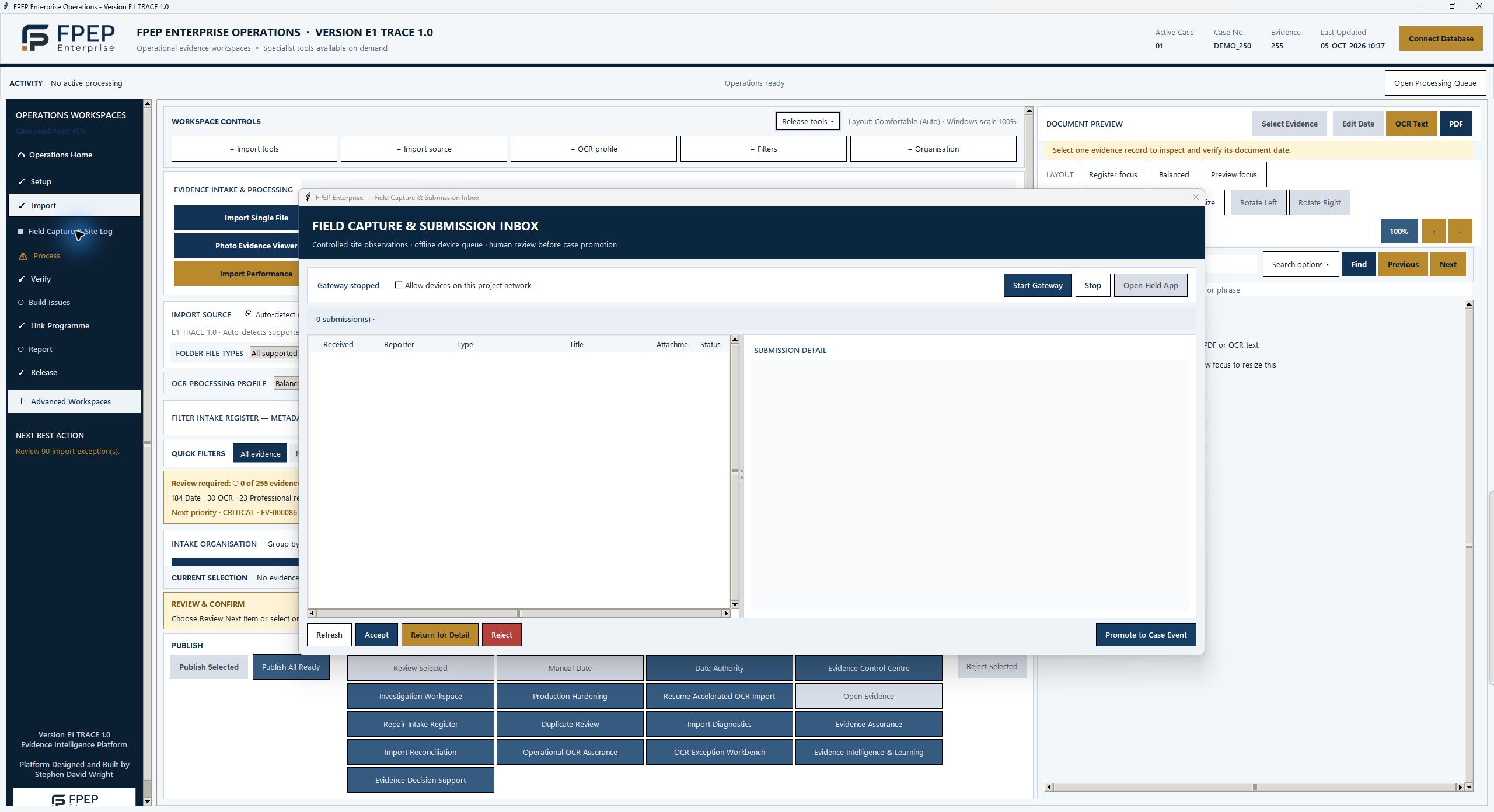Click the Start Gateway button
The image size is (1494, 812).
(x=1038, y=285)
